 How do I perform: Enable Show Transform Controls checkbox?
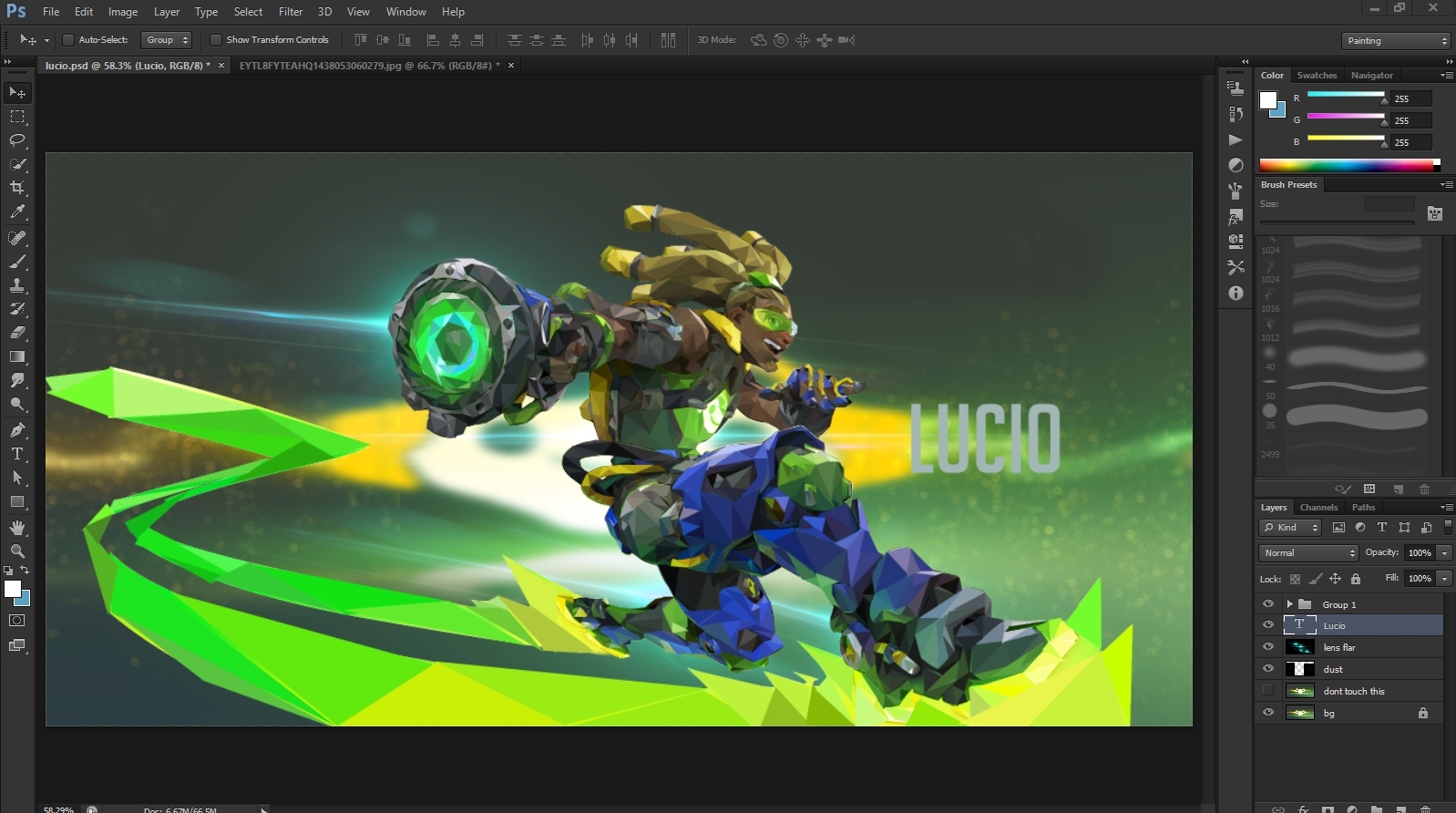(x=216, y=40)
